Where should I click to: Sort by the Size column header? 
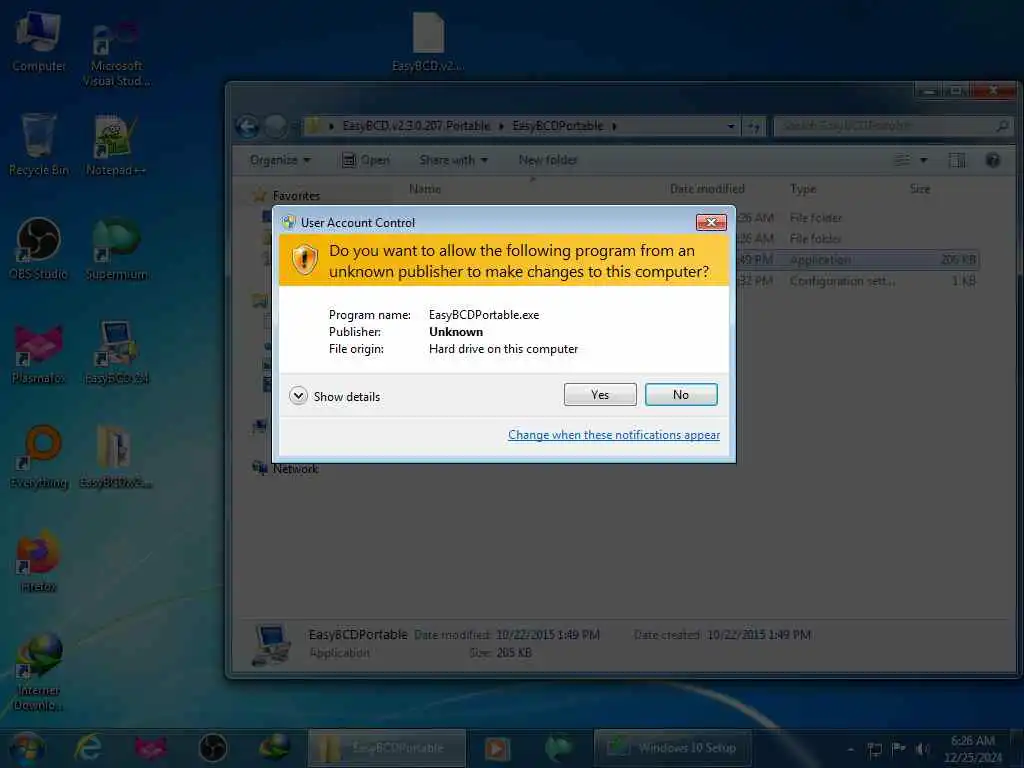920,189
